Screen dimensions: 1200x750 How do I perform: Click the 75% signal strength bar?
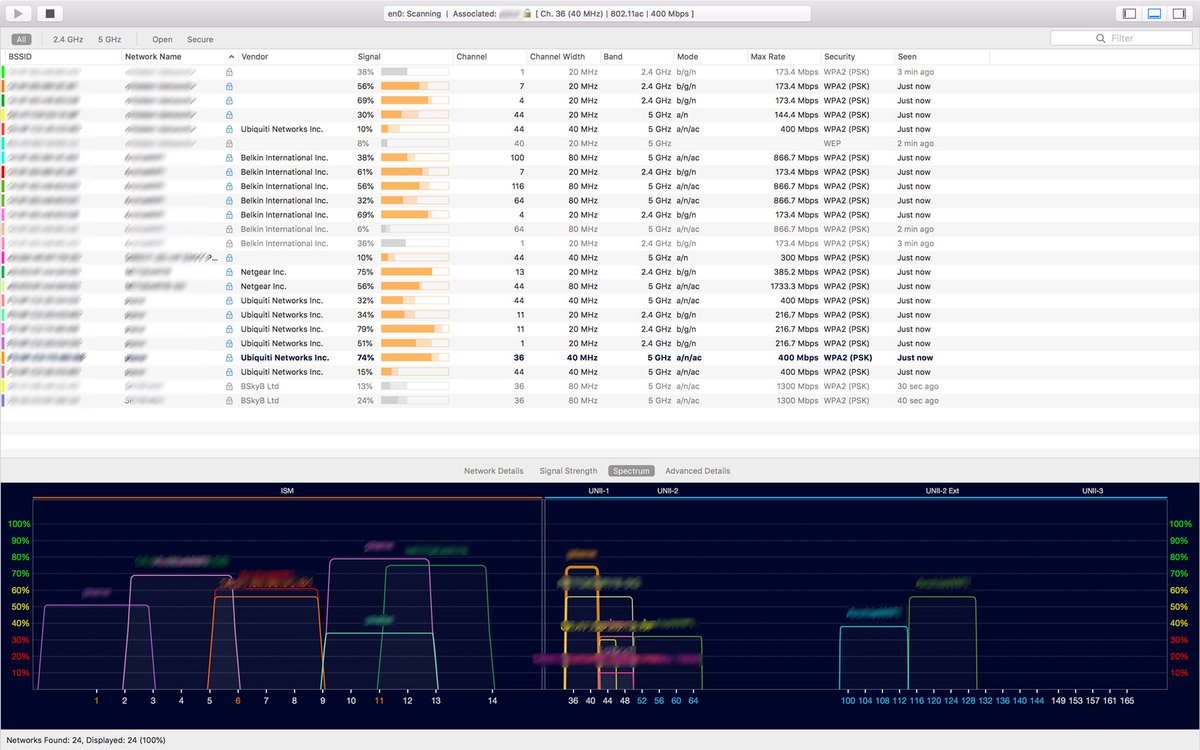pos(415,272)
